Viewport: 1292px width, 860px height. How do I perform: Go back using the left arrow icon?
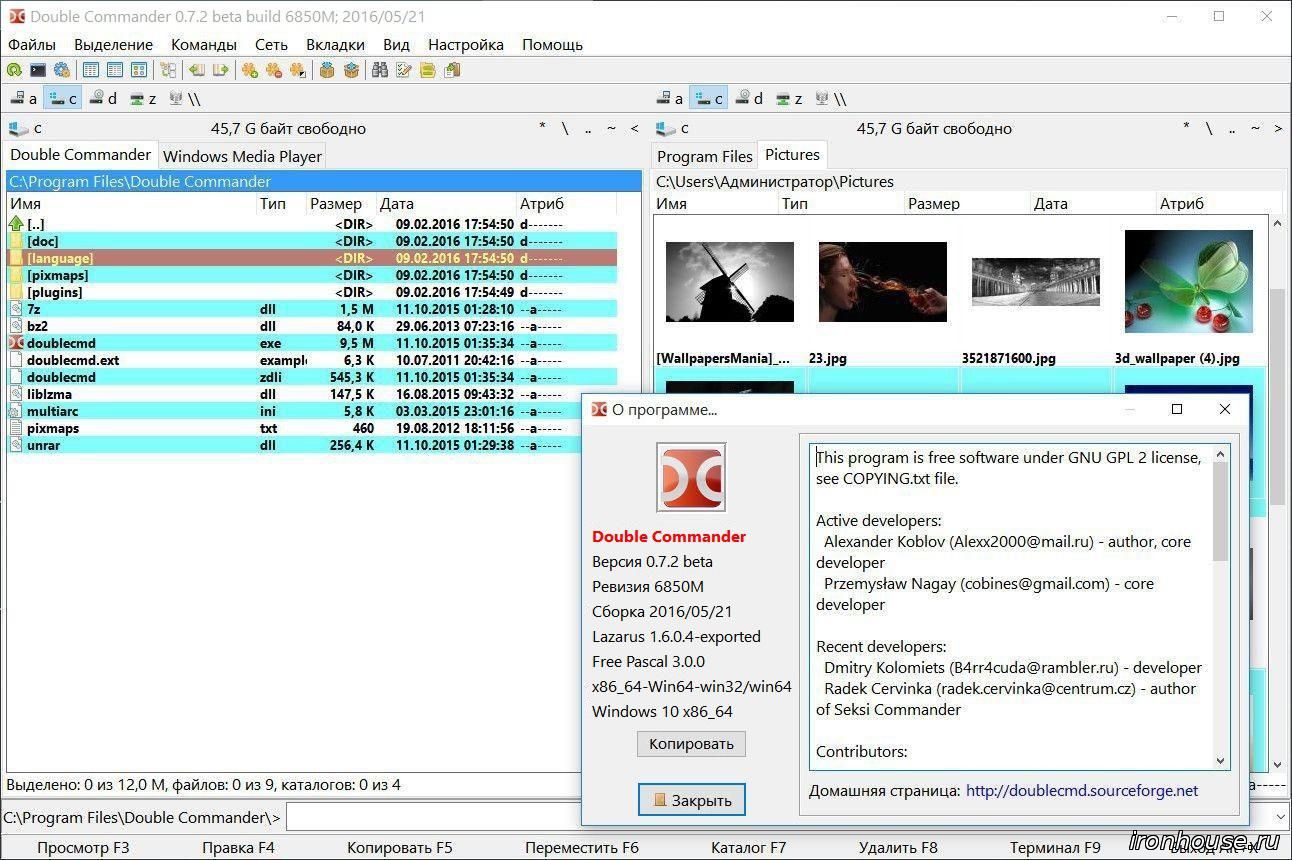point(197,70)
